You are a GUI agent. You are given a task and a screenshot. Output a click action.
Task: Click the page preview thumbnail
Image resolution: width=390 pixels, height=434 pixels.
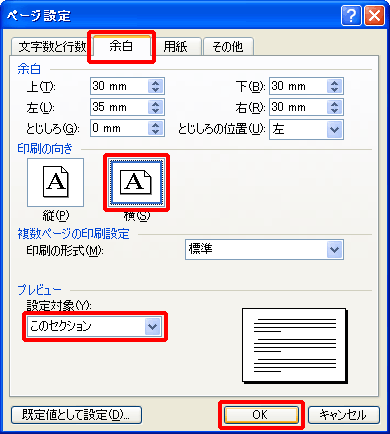tap(295, 345)
